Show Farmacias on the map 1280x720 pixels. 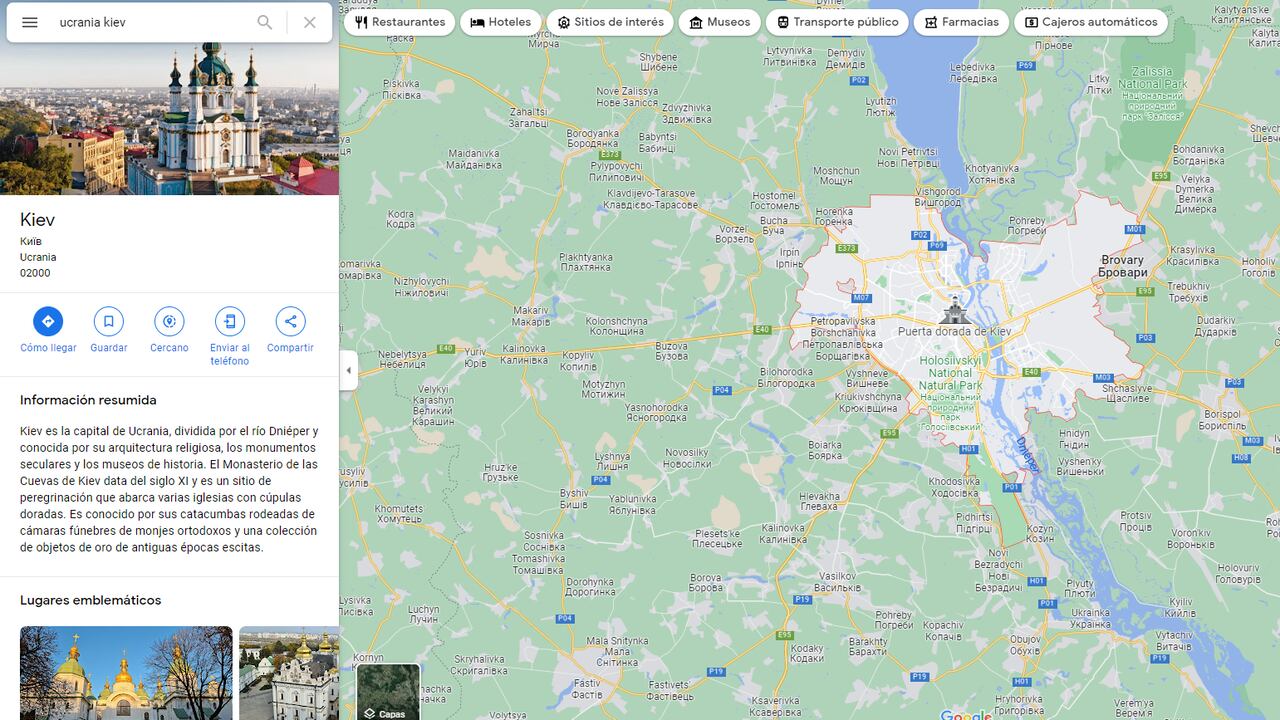(x=961, y=22)
